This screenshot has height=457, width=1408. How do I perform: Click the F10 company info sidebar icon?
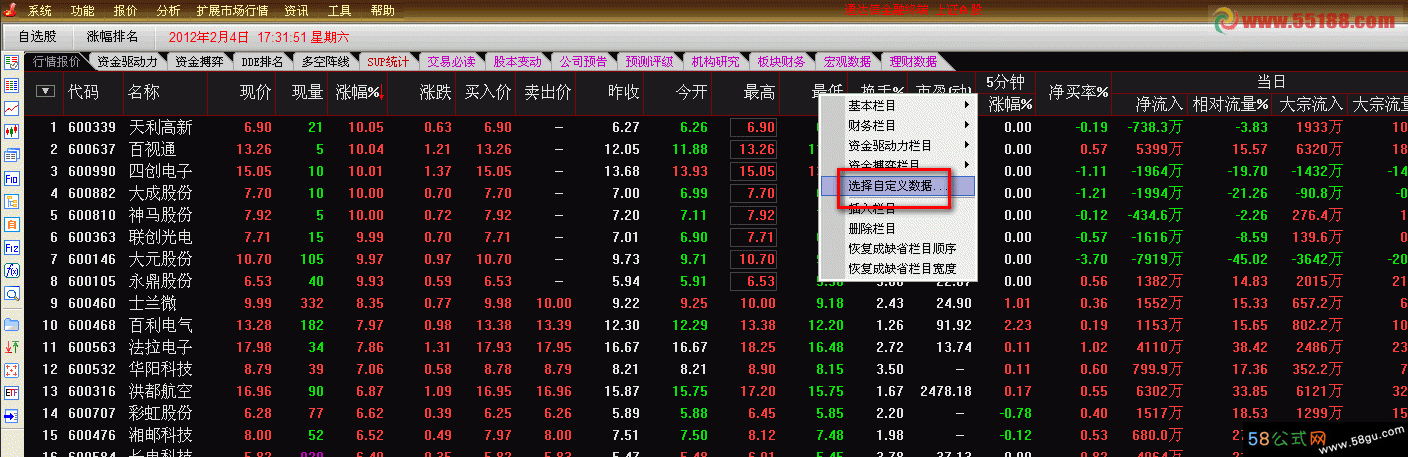[x=11, y=178]
